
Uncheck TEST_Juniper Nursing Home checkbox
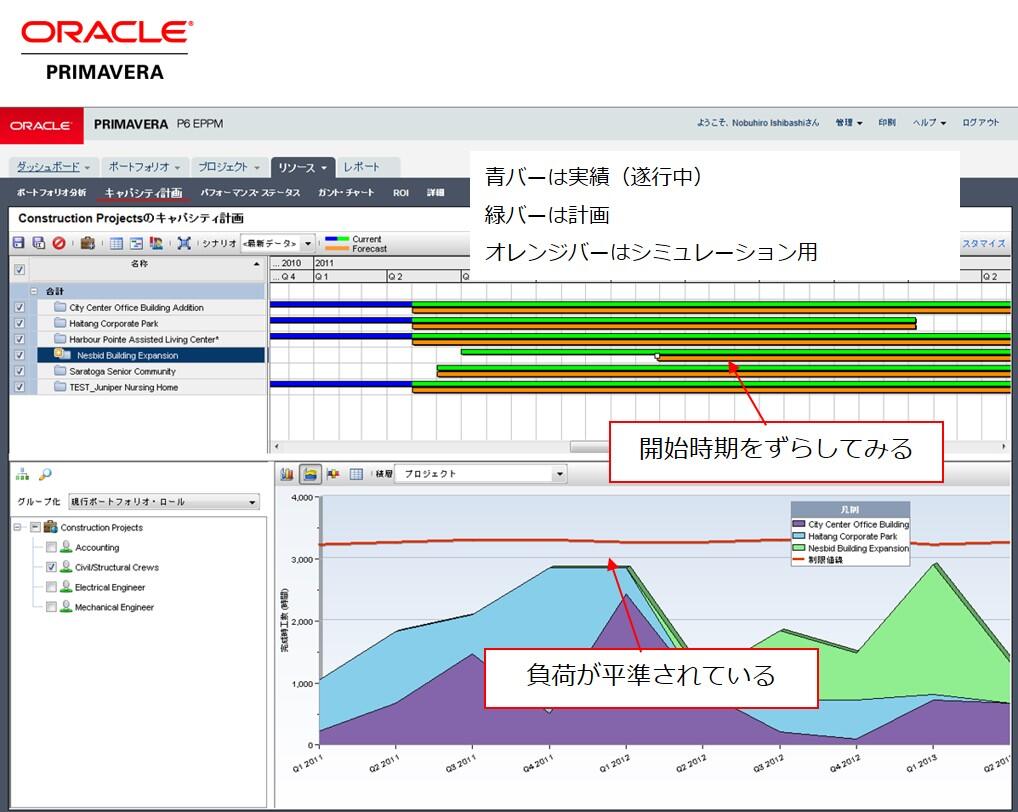tap(19, 388)
